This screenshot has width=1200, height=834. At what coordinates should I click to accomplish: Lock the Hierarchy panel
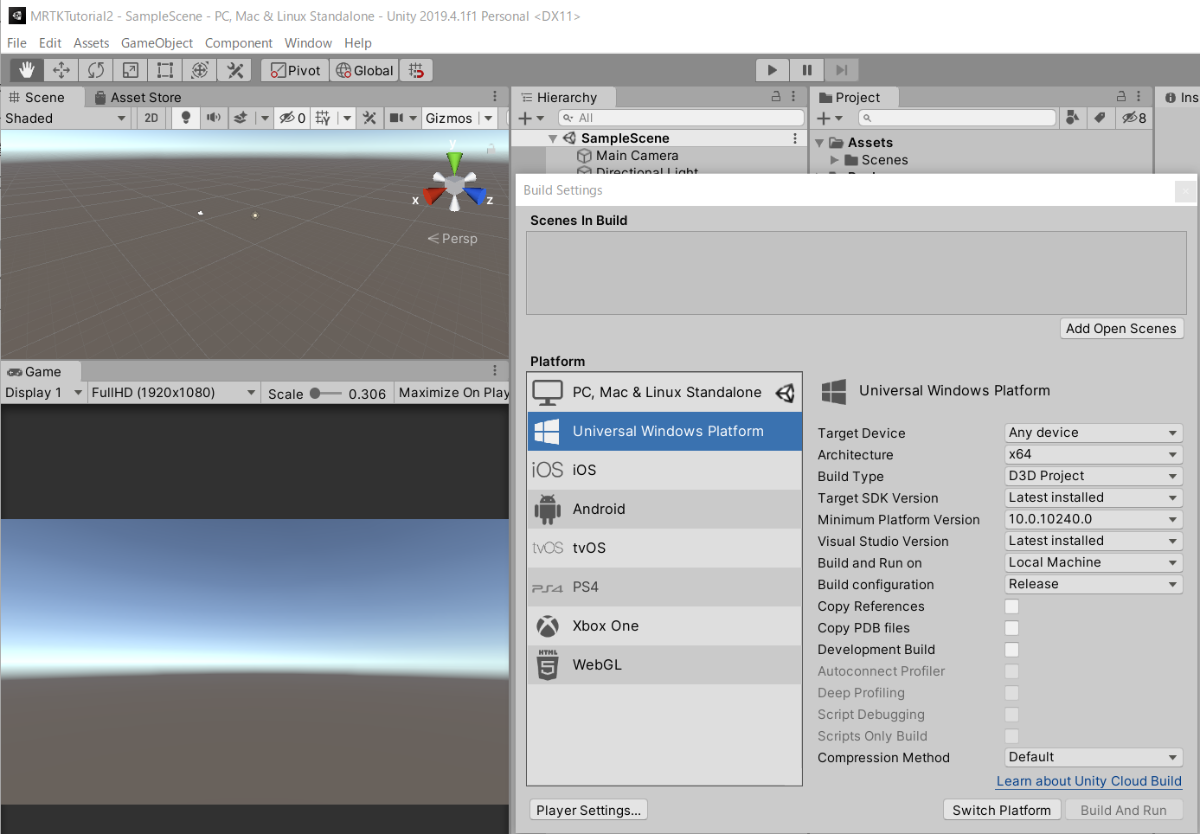coord(777,97)
